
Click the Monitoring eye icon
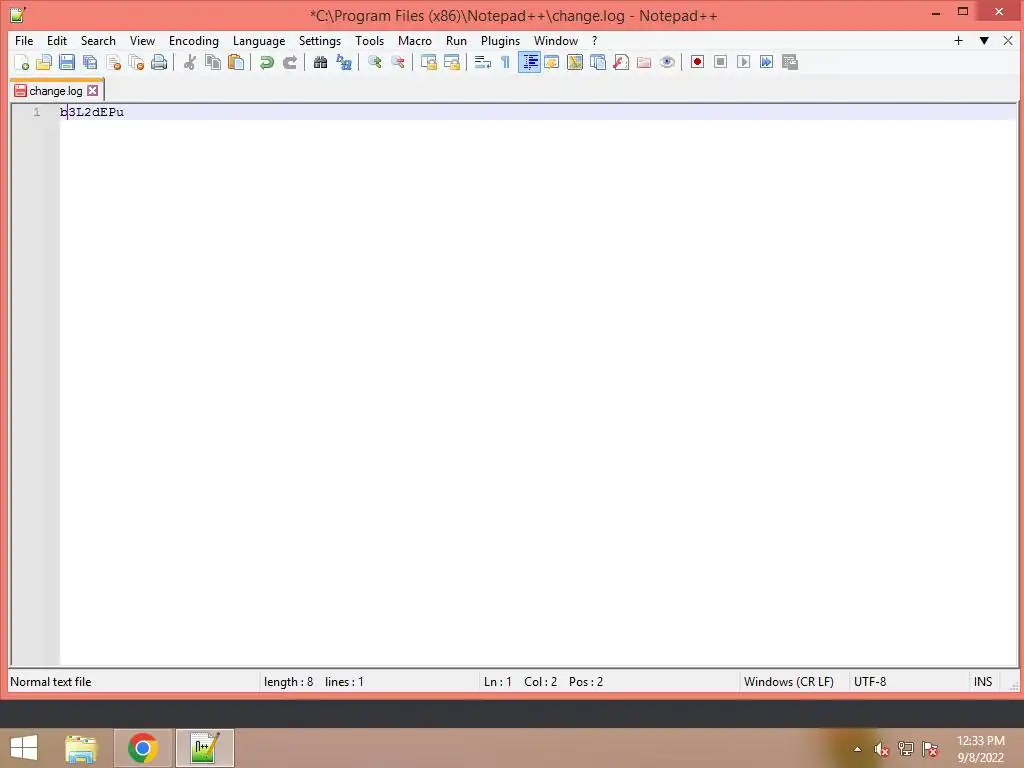click(x=667, y=62)
